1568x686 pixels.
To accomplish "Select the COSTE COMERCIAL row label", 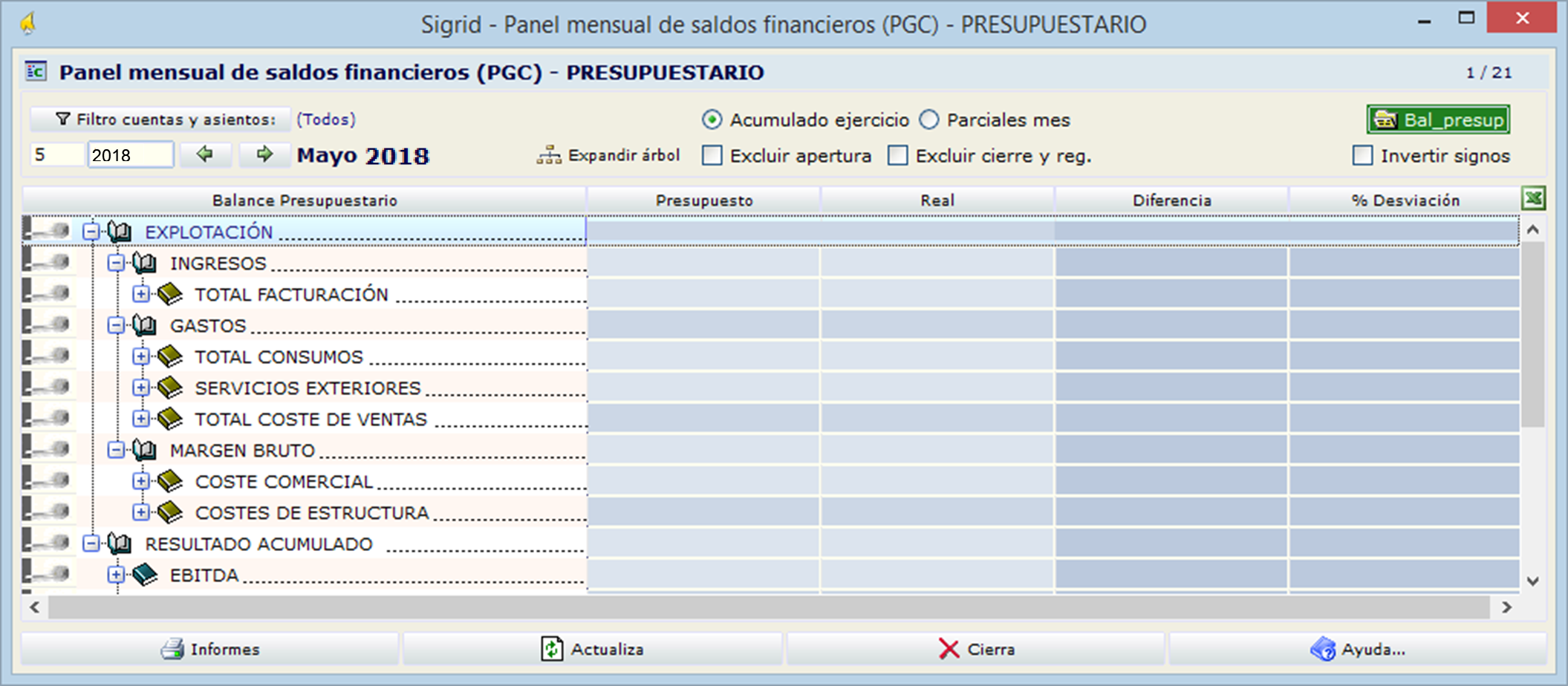I will pyautogui.click(x=284, y=482).
